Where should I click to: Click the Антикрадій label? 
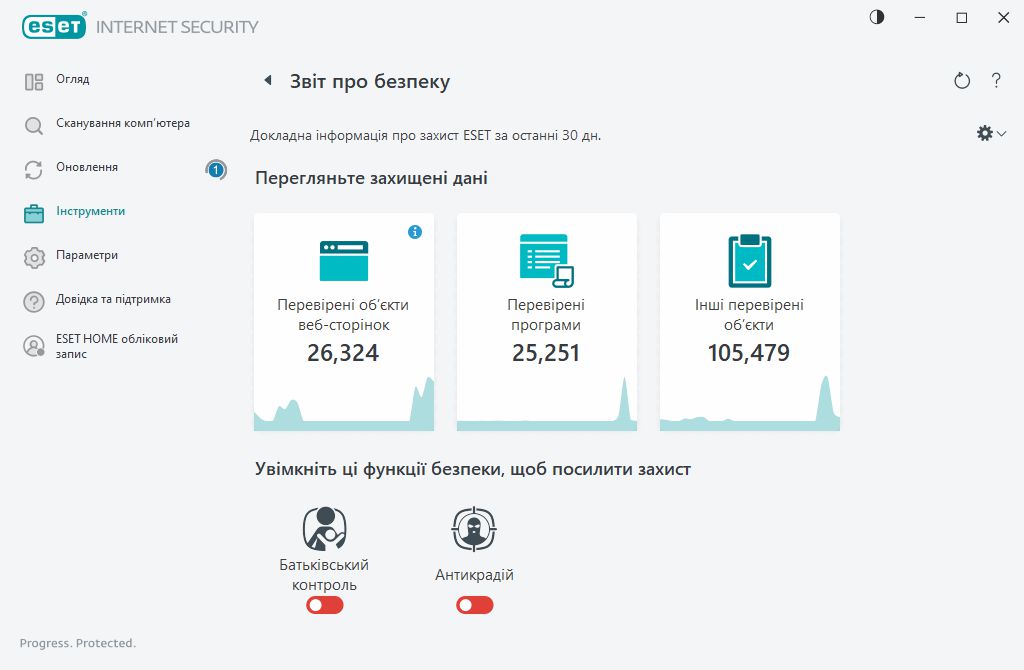[474, 575]
